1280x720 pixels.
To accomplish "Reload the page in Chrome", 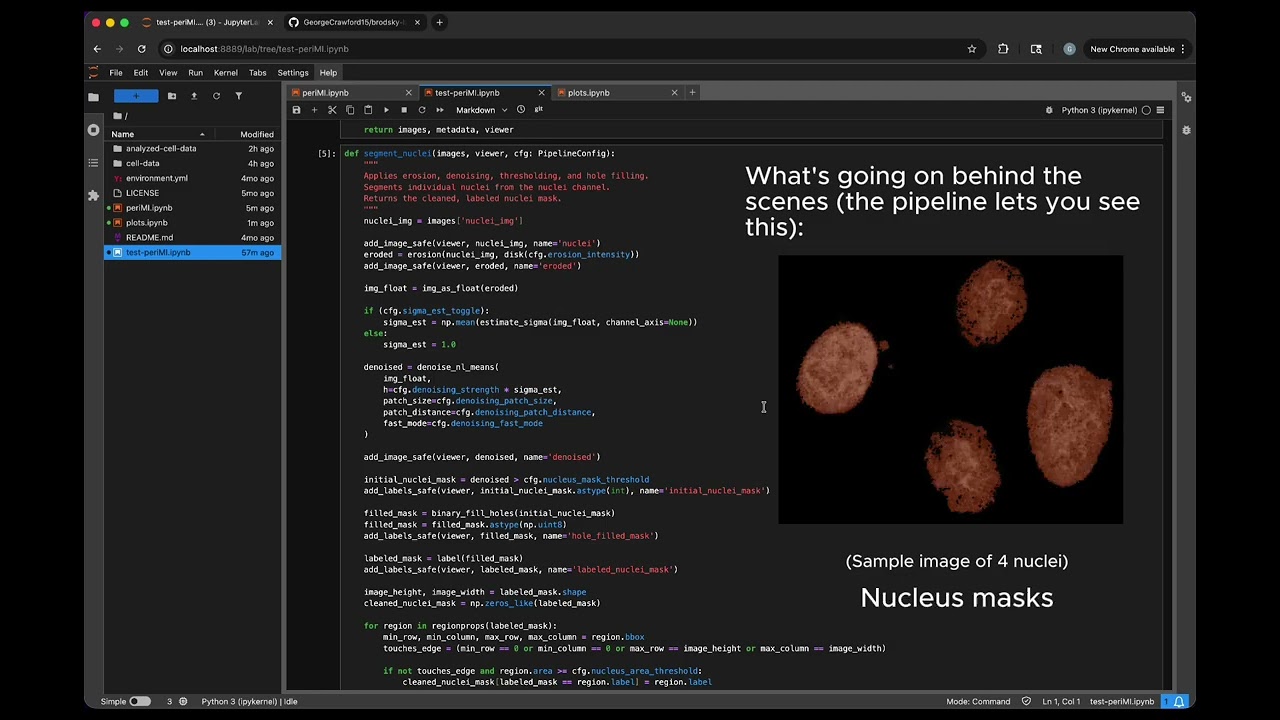I will pyautogui.click(x=142, y=49).
